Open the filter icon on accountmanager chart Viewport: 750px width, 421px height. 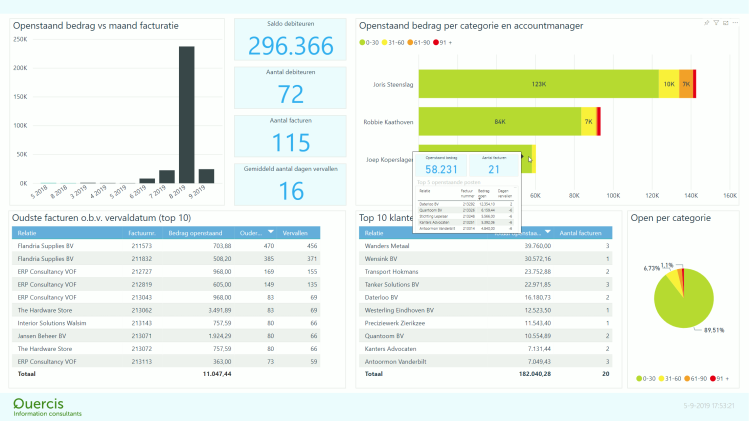pos(716,22)
